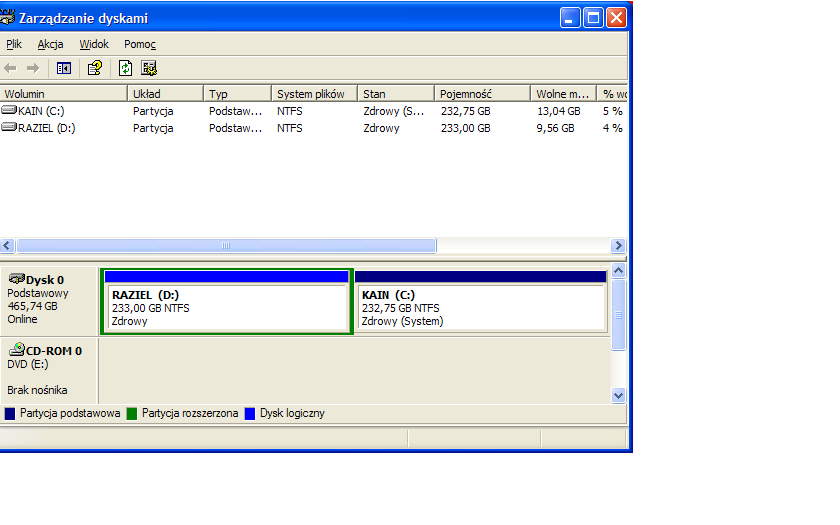Screen dimensions: 840x525
Task: Select the RAZIEL (D:) partition block
Action: tap(227, 302)
